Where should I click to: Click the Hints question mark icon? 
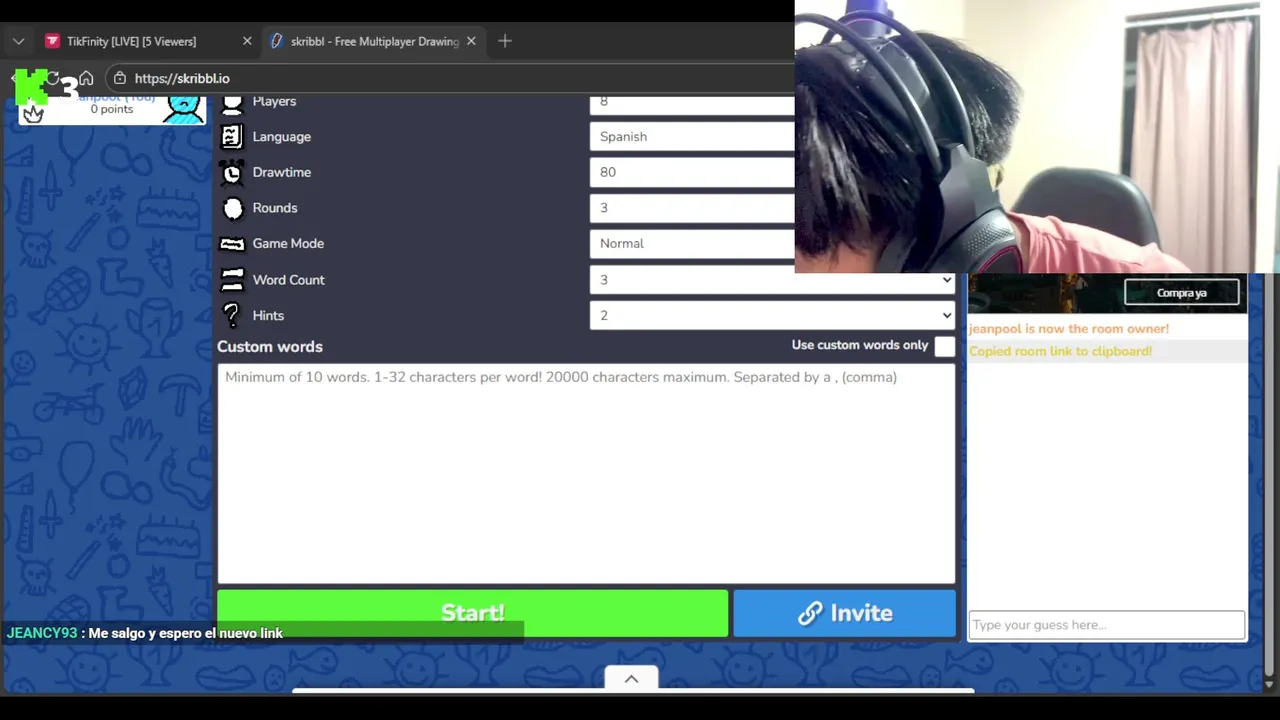point(232,315)
